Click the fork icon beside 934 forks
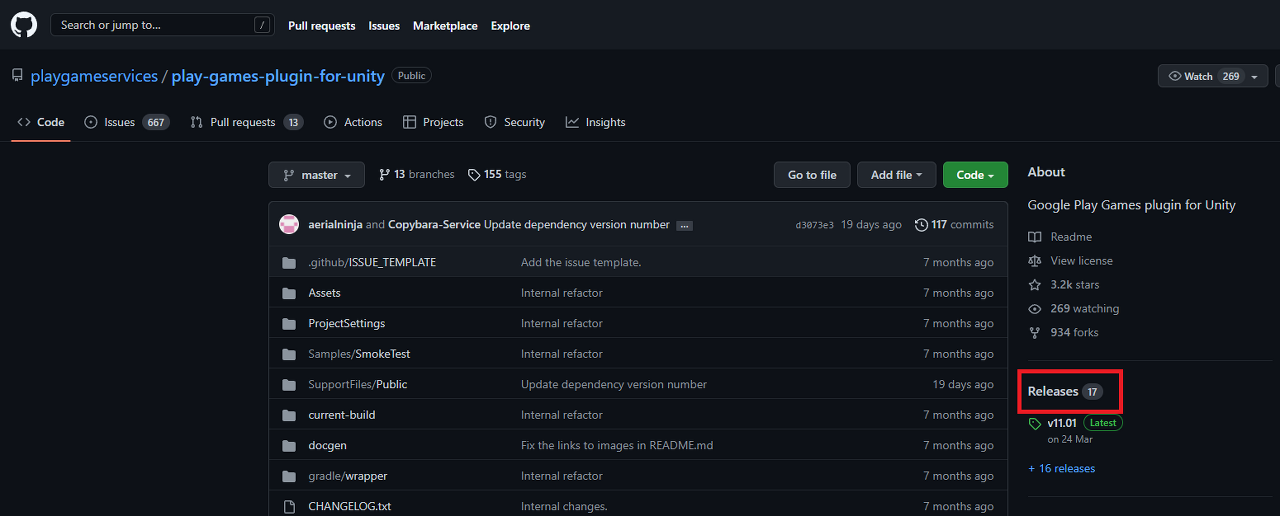 [x=1035, y=333]
